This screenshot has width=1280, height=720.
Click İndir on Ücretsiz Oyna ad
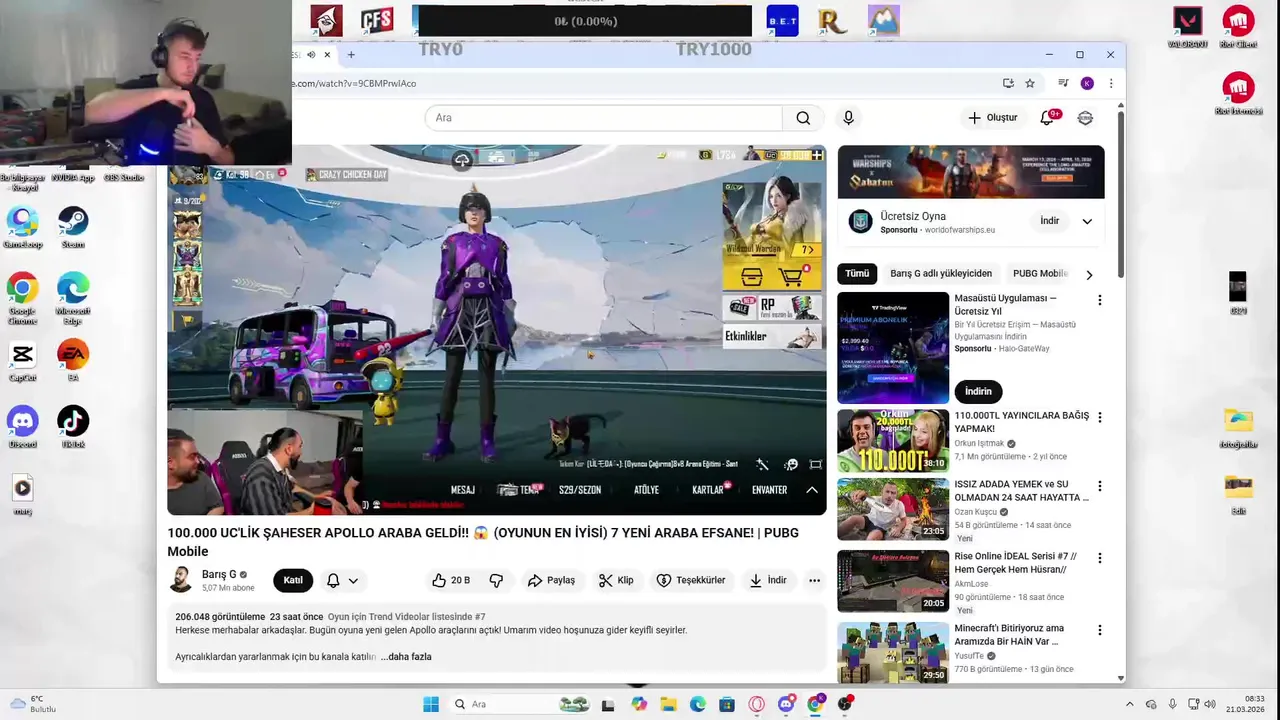1049,221
